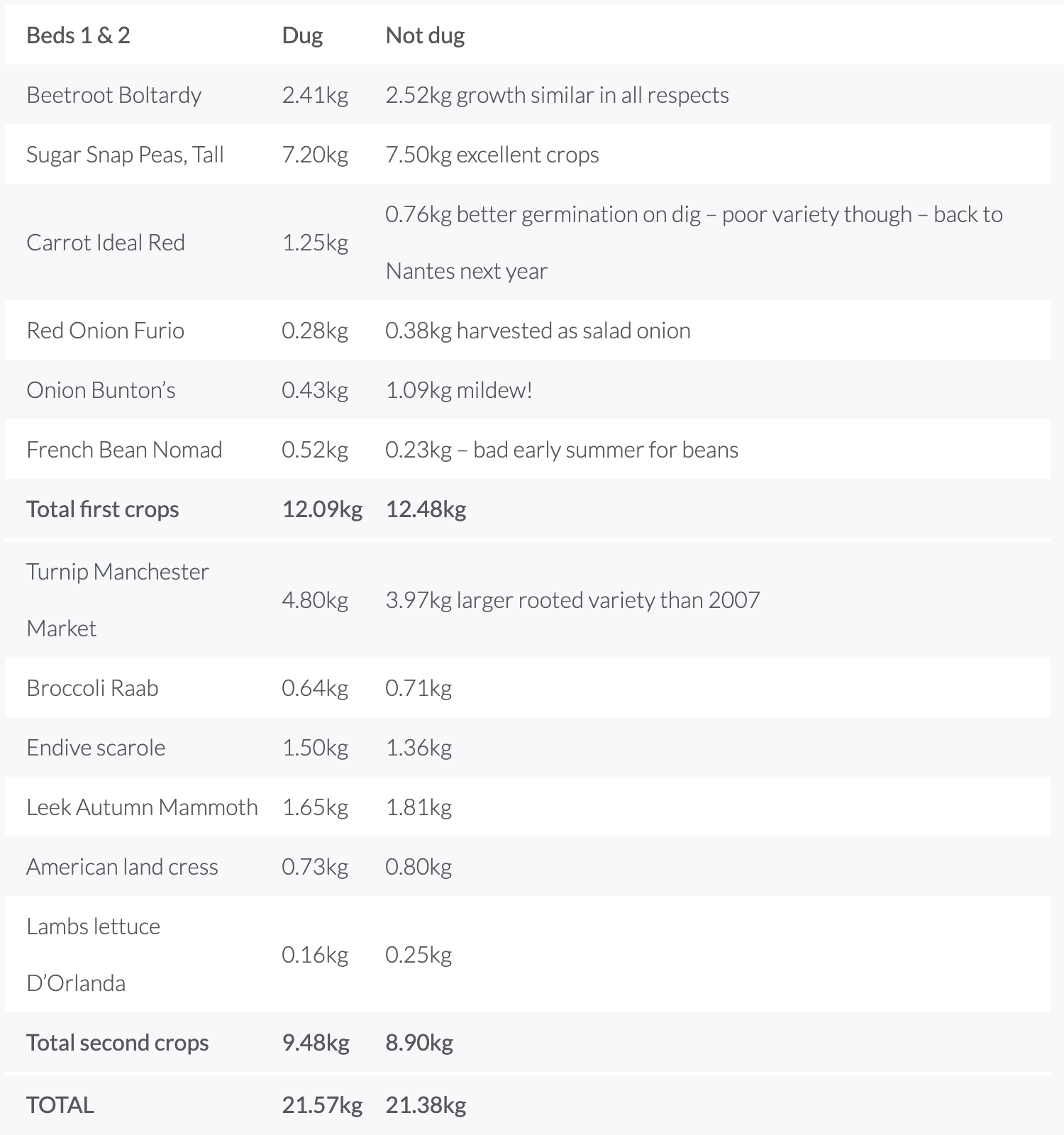Click the Sugar Snap Peas dug value 7.20kg
This screenshot has width=1064, height=1135.
[x=315, y=155]
